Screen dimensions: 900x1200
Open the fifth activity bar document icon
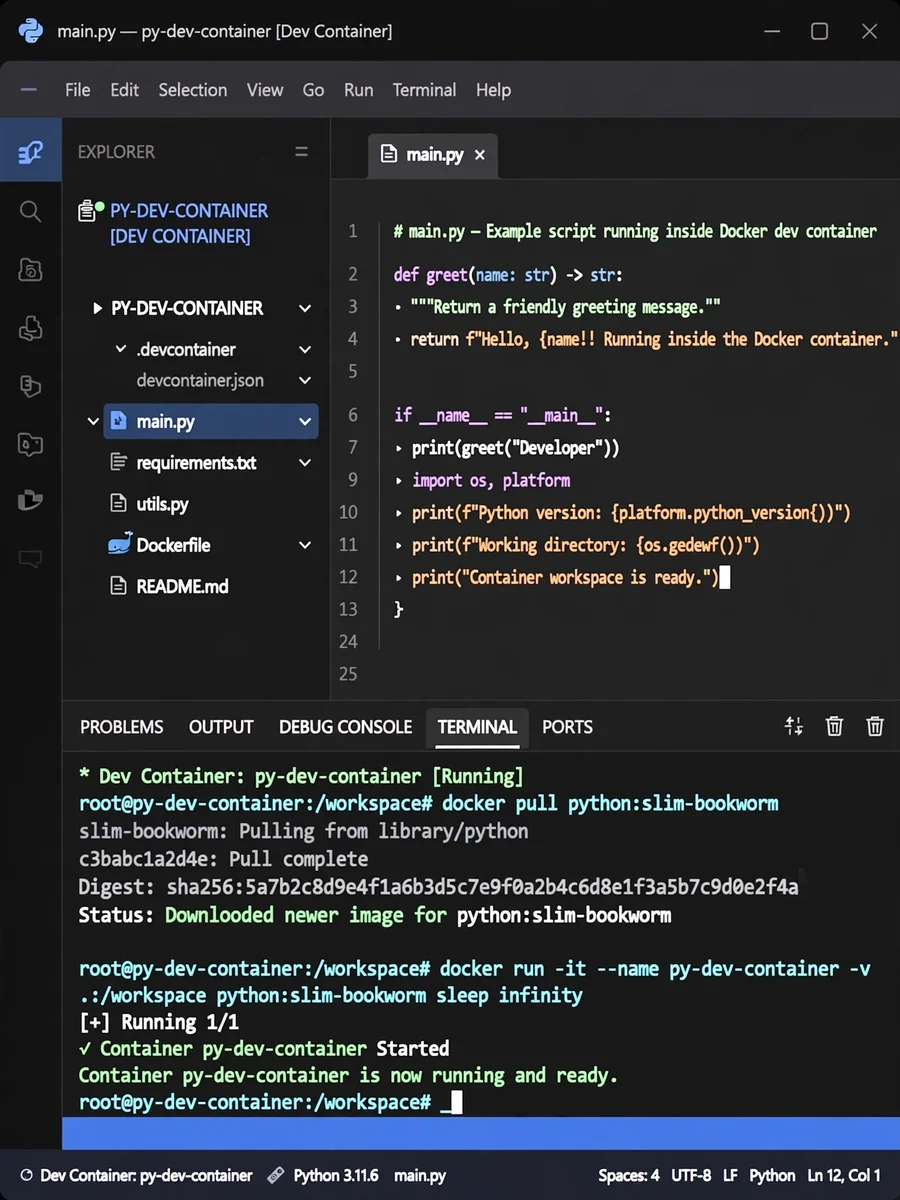click(x=30, y=385)
